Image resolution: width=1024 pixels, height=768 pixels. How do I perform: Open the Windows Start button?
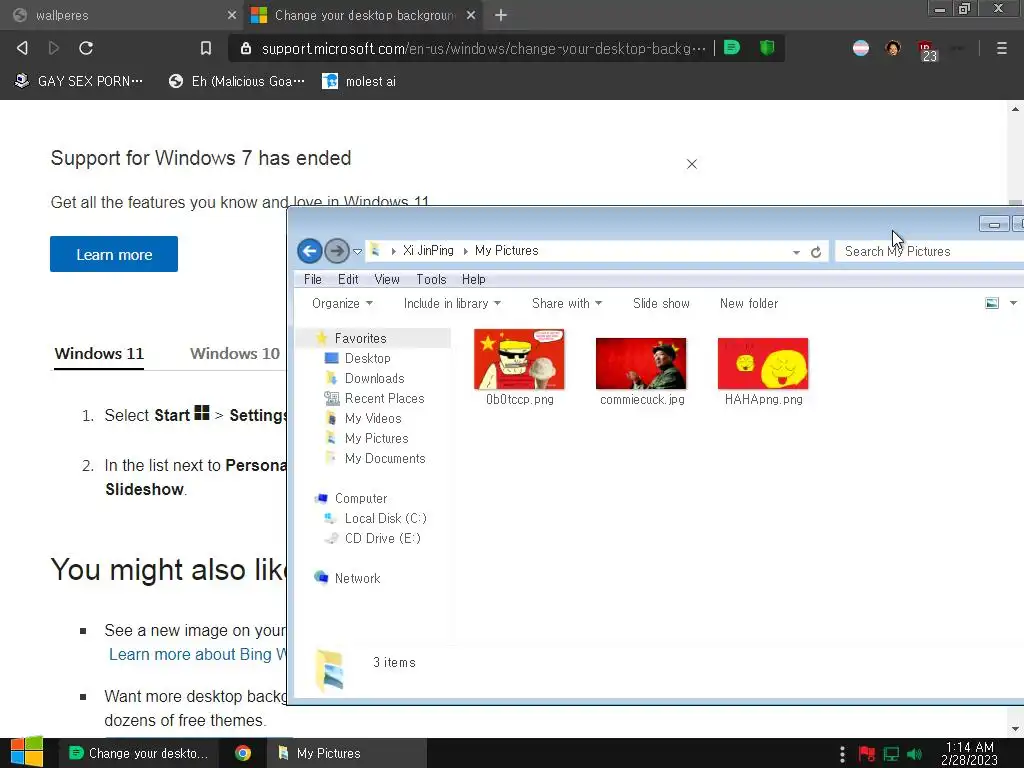coord(27,752)
